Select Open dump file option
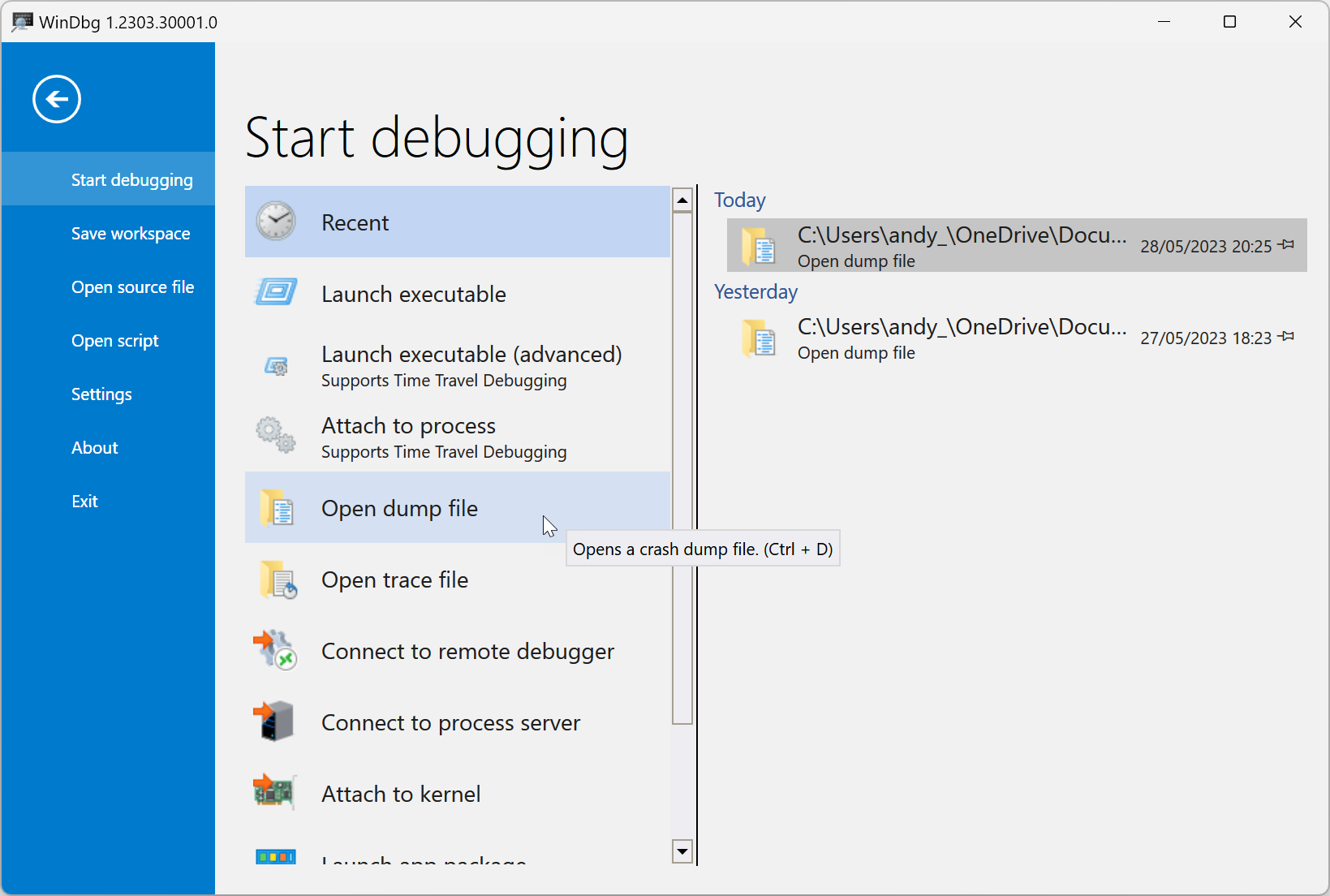Viewport: 1330px width, 896px height. pyautogui.click(x=458, y=507)
